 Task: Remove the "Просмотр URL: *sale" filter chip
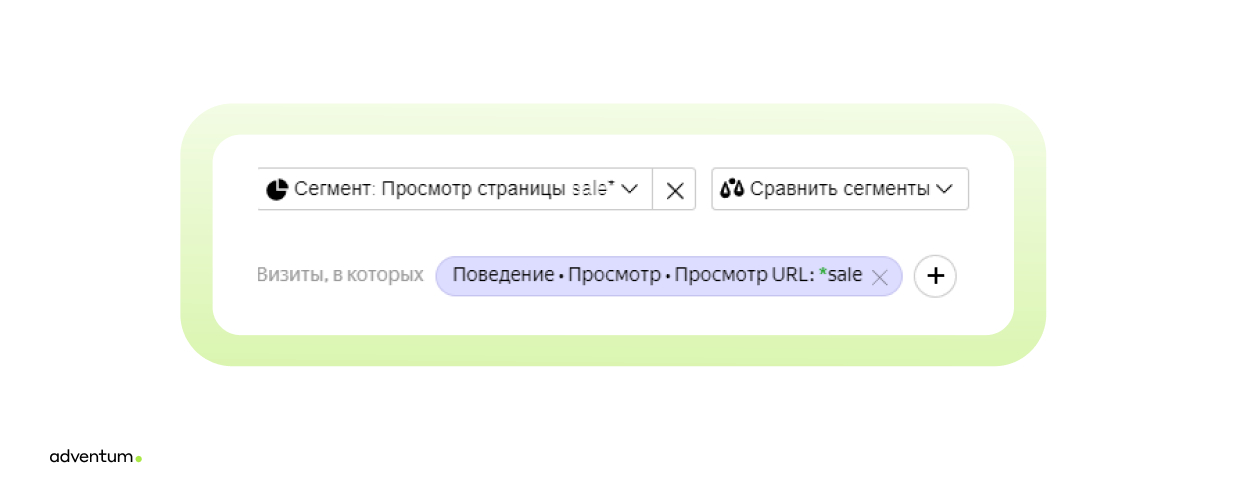(x=880, y=278)
